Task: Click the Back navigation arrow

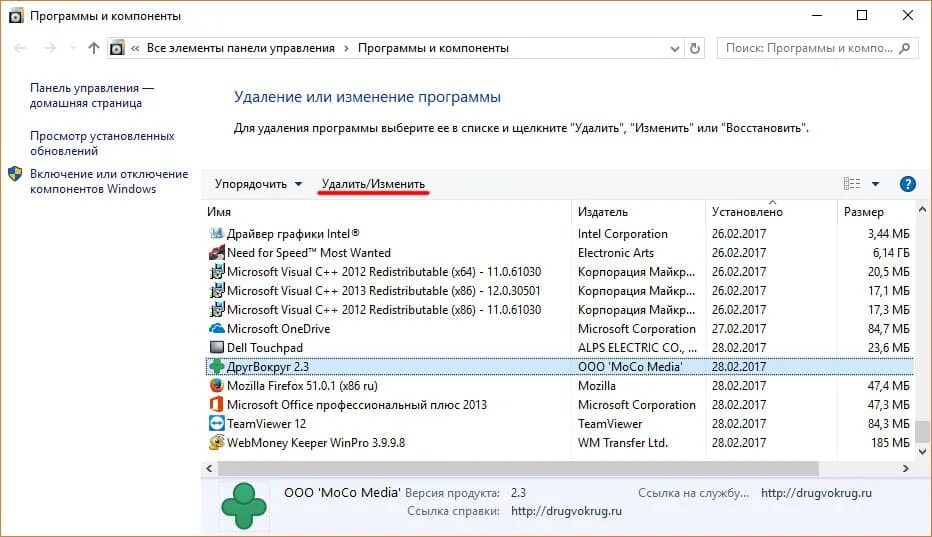Action: click(x=20, y=48)
